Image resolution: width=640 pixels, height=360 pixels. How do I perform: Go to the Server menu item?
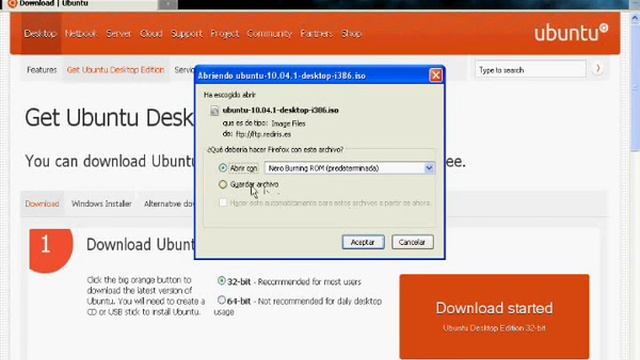coord(118,34)
